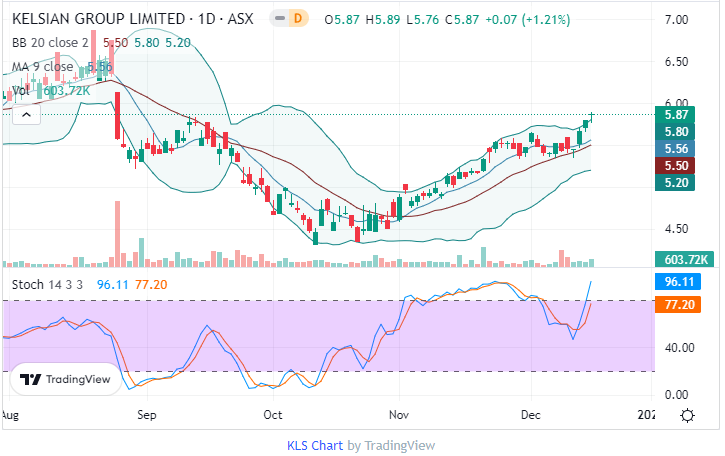Select the BB 20 close 2 indicator legend
This screenshot has width=725, height=456.
[x=54, y=43]
